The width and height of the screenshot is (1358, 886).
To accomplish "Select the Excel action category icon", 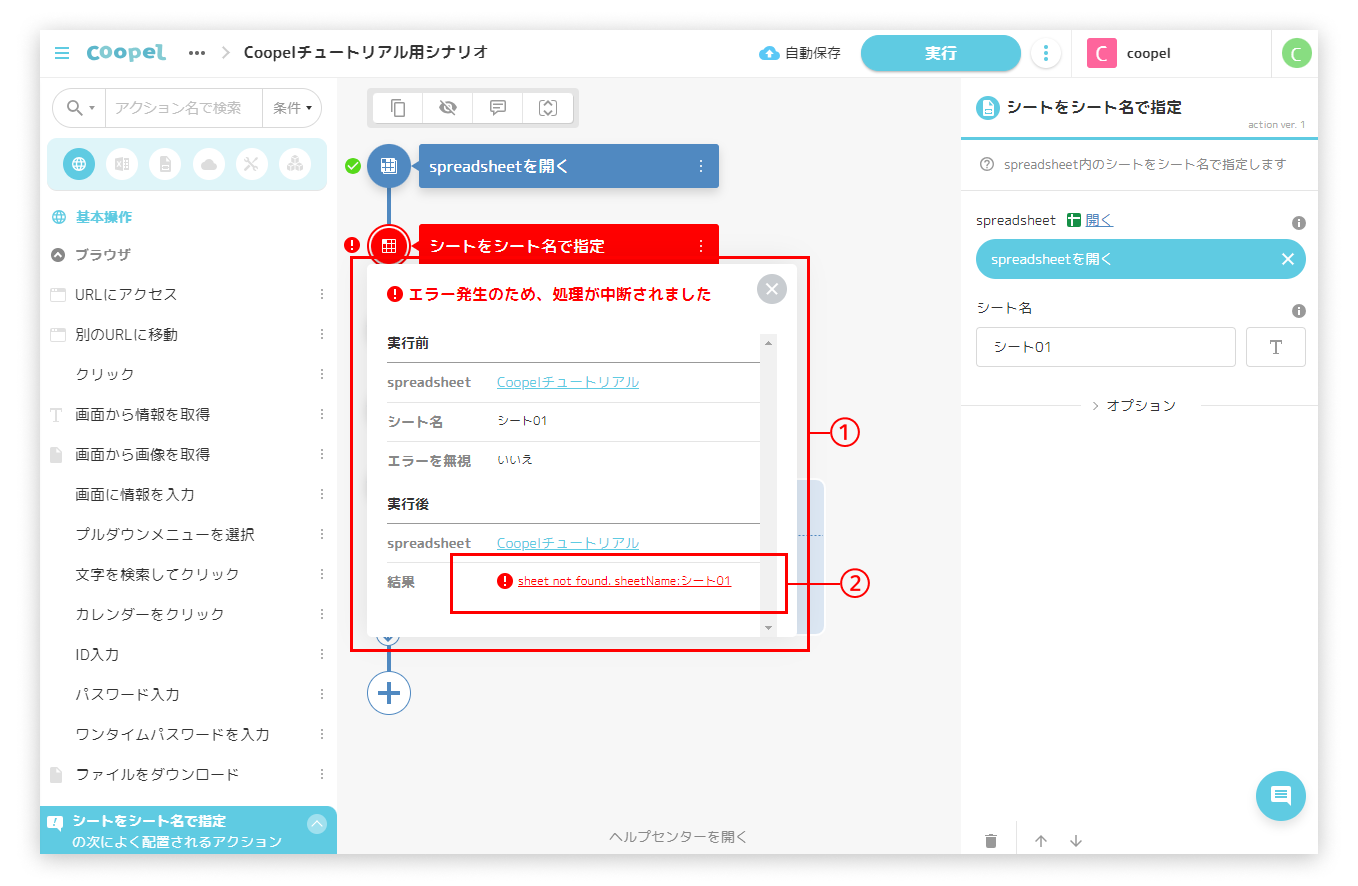I will coord(122,164).
